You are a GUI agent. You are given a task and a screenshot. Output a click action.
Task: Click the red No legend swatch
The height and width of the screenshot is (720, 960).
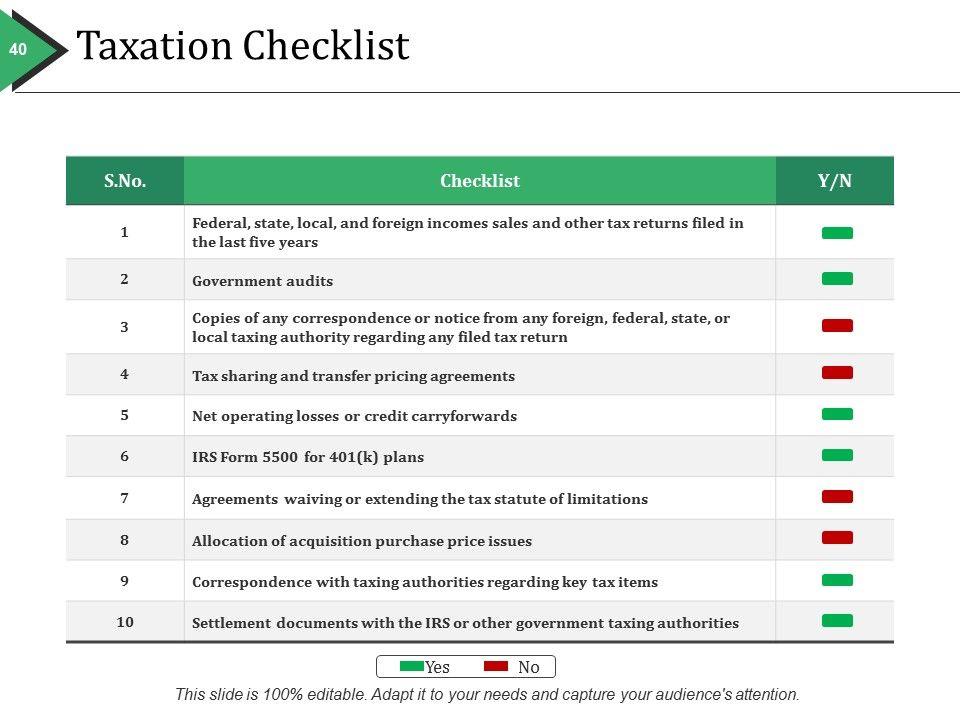[x=496, y=667]
